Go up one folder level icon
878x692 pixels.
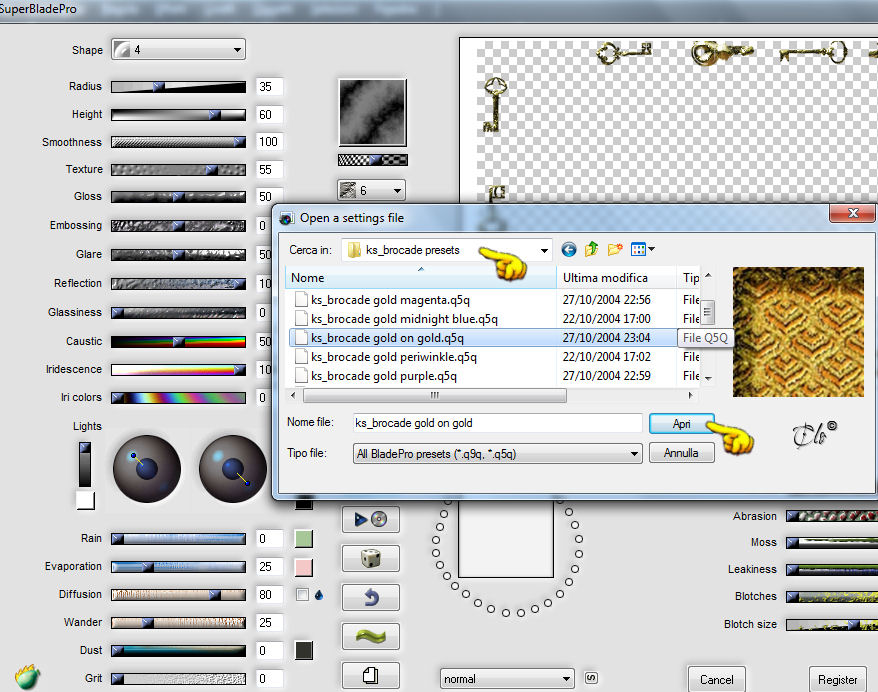coord(592,249)
